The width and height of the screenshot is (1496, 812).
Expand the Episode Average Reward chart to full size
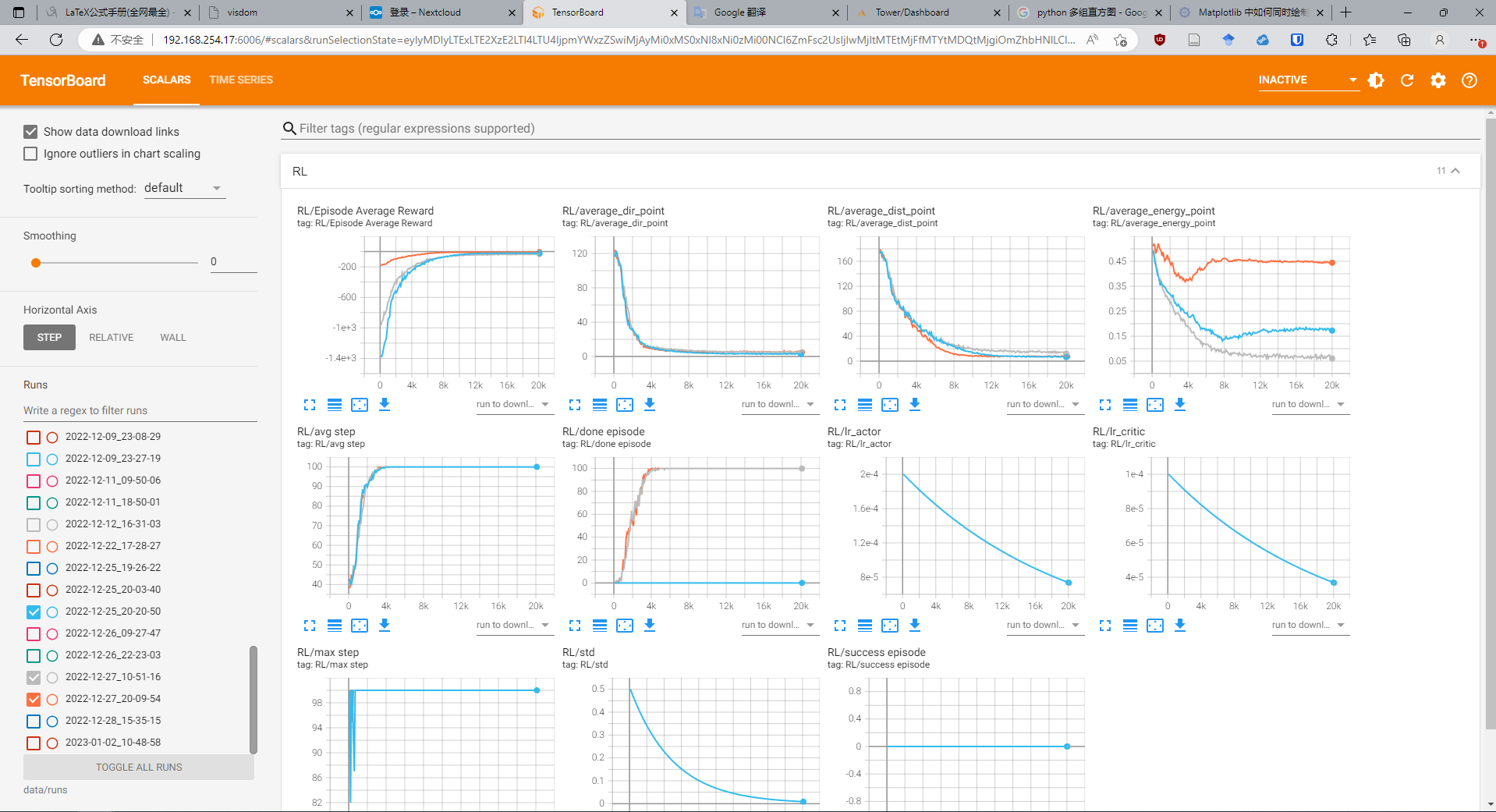click(x=310, y=405)
